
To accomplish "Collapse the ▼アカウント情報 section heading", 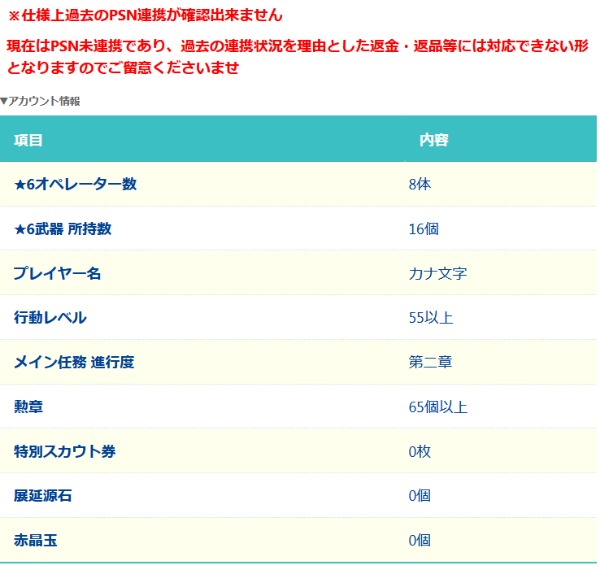I will [x=40, y=101].
